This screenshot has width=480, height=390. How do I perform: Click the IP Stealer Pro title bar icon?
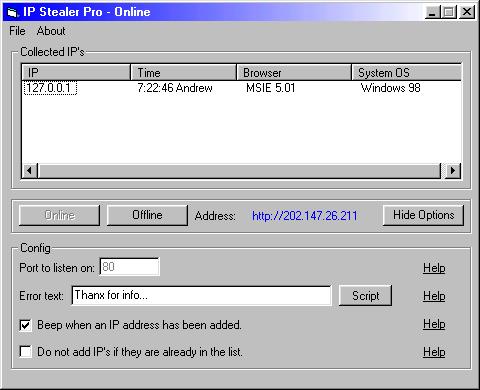click(13, 13)
